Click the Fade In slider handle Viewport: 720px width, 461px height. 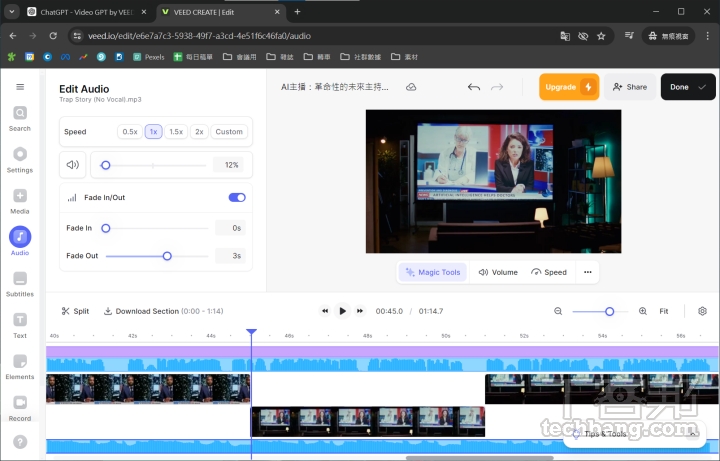pyautogui.click(x=106, y=228)
